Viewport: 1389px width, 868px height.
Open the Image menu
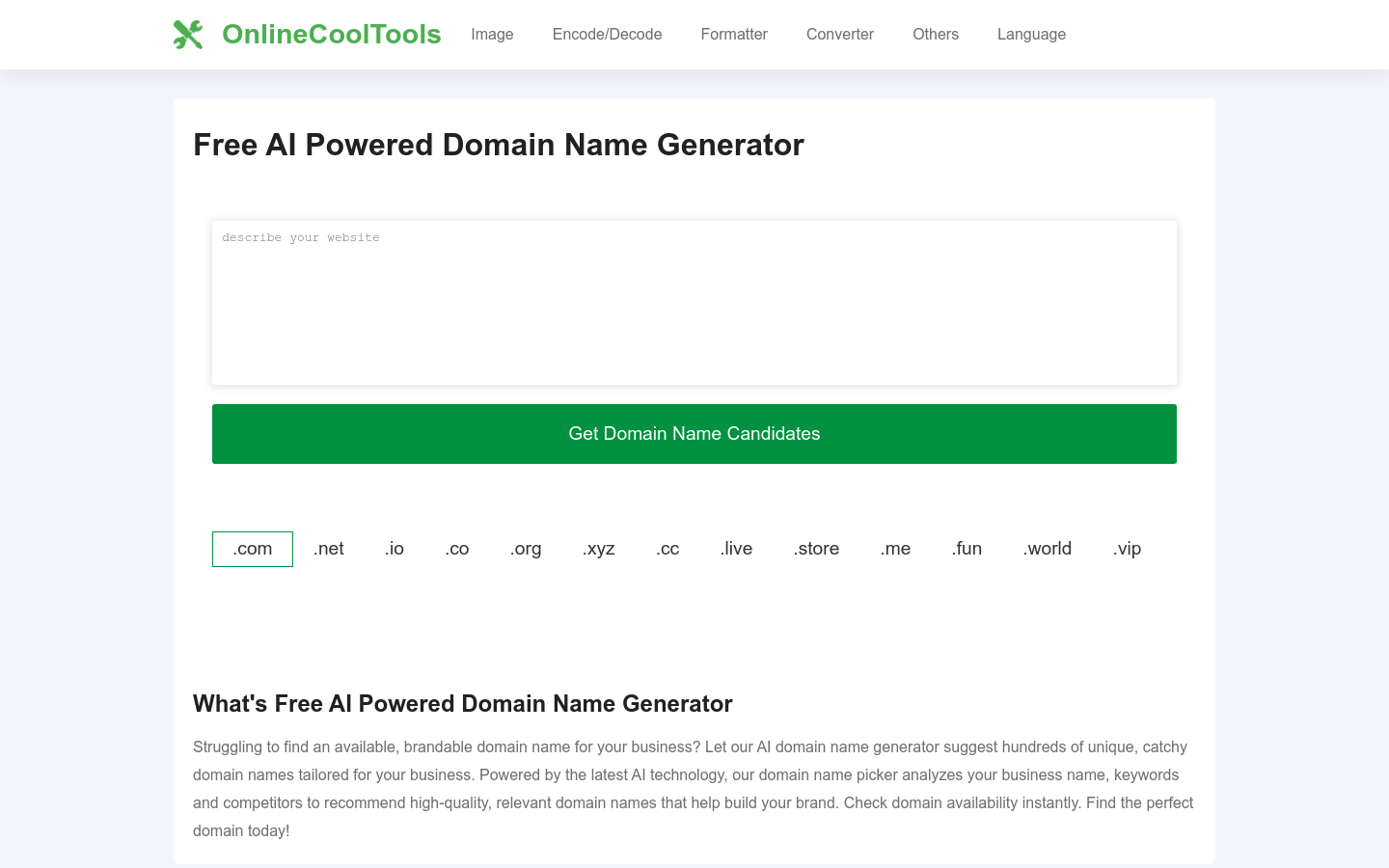492,35
